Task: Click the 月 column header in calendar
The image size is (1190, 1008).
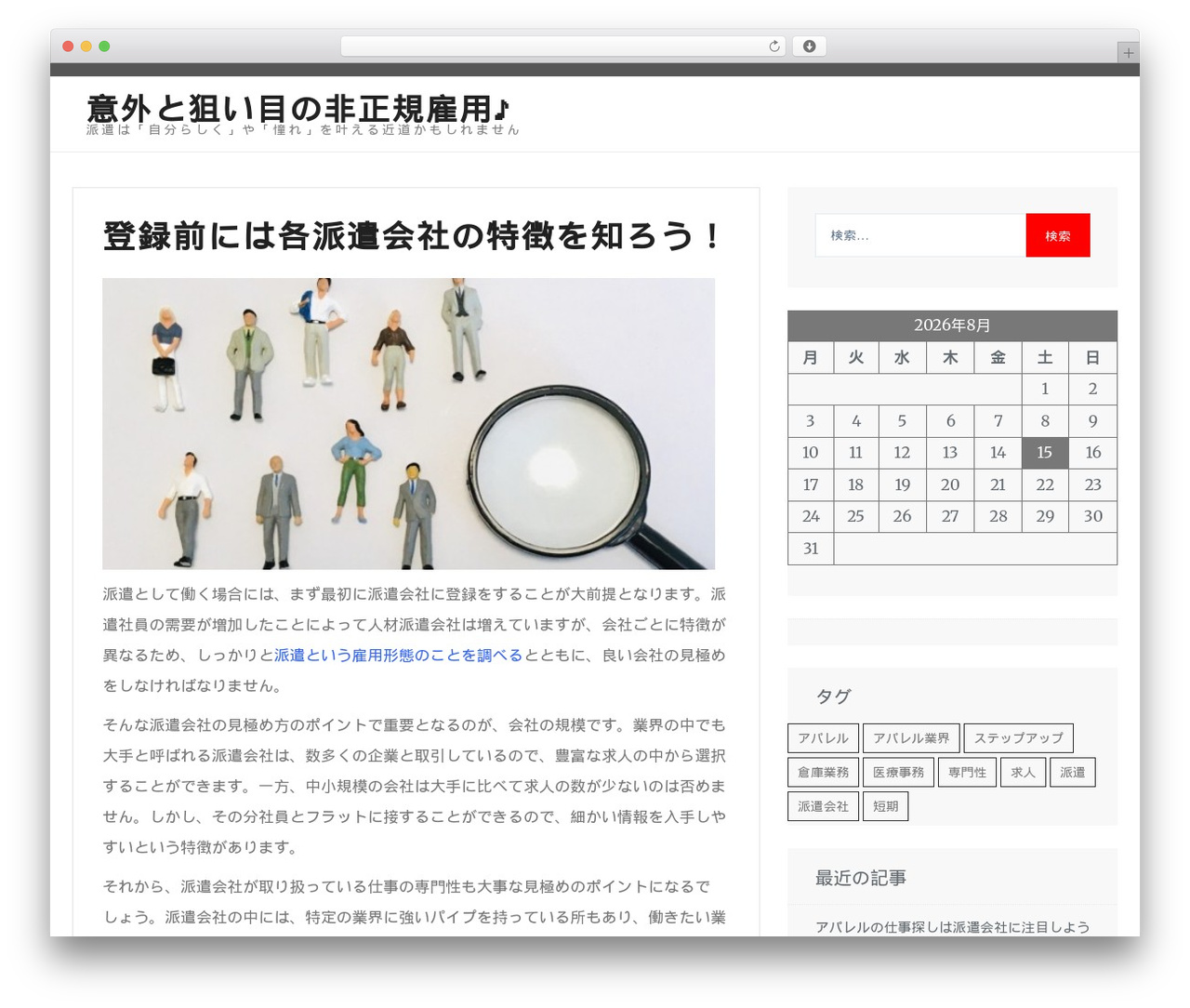Action: [x=811, y=357]
